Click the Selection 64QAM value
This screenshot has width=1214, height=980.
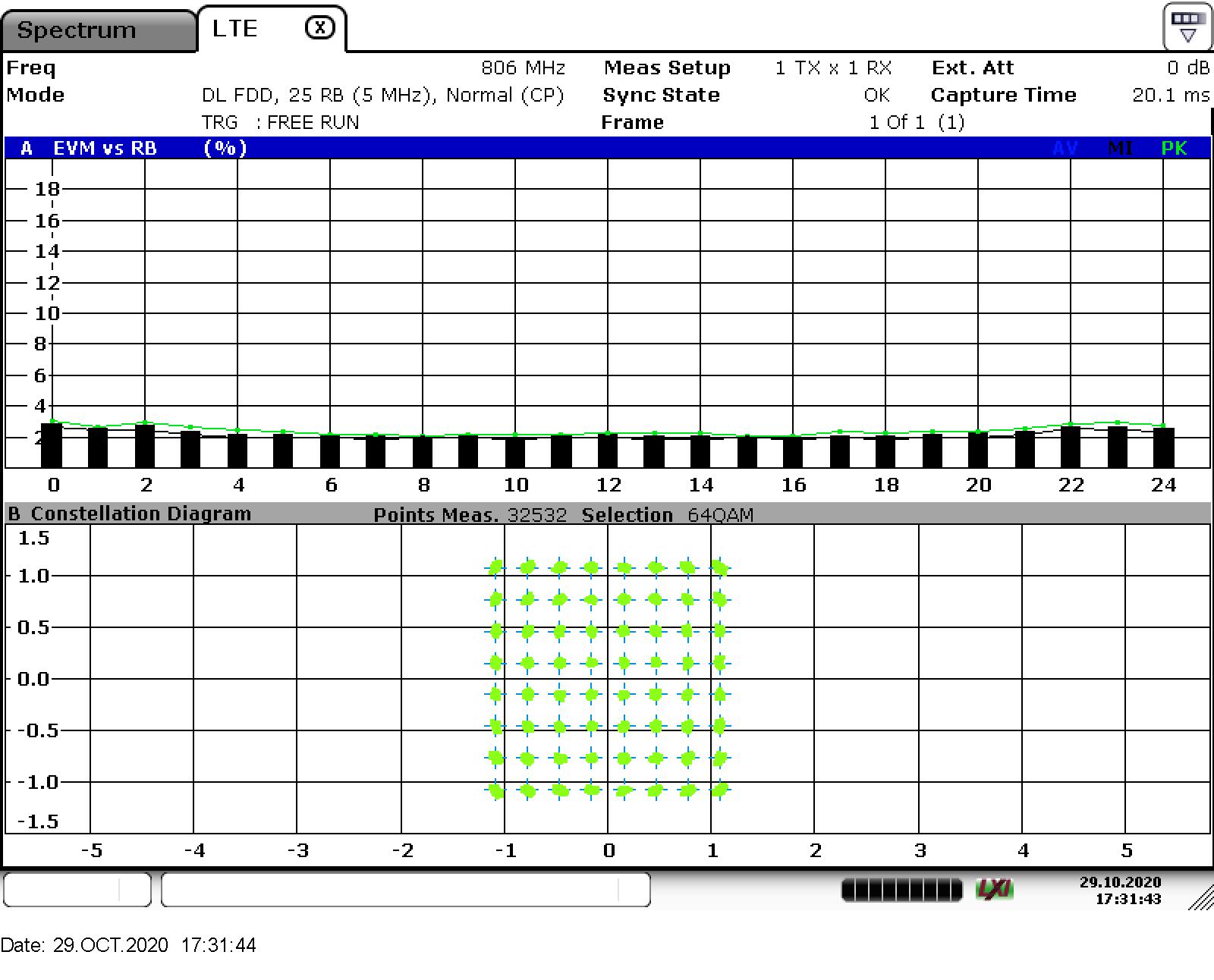tap(721, 515)
